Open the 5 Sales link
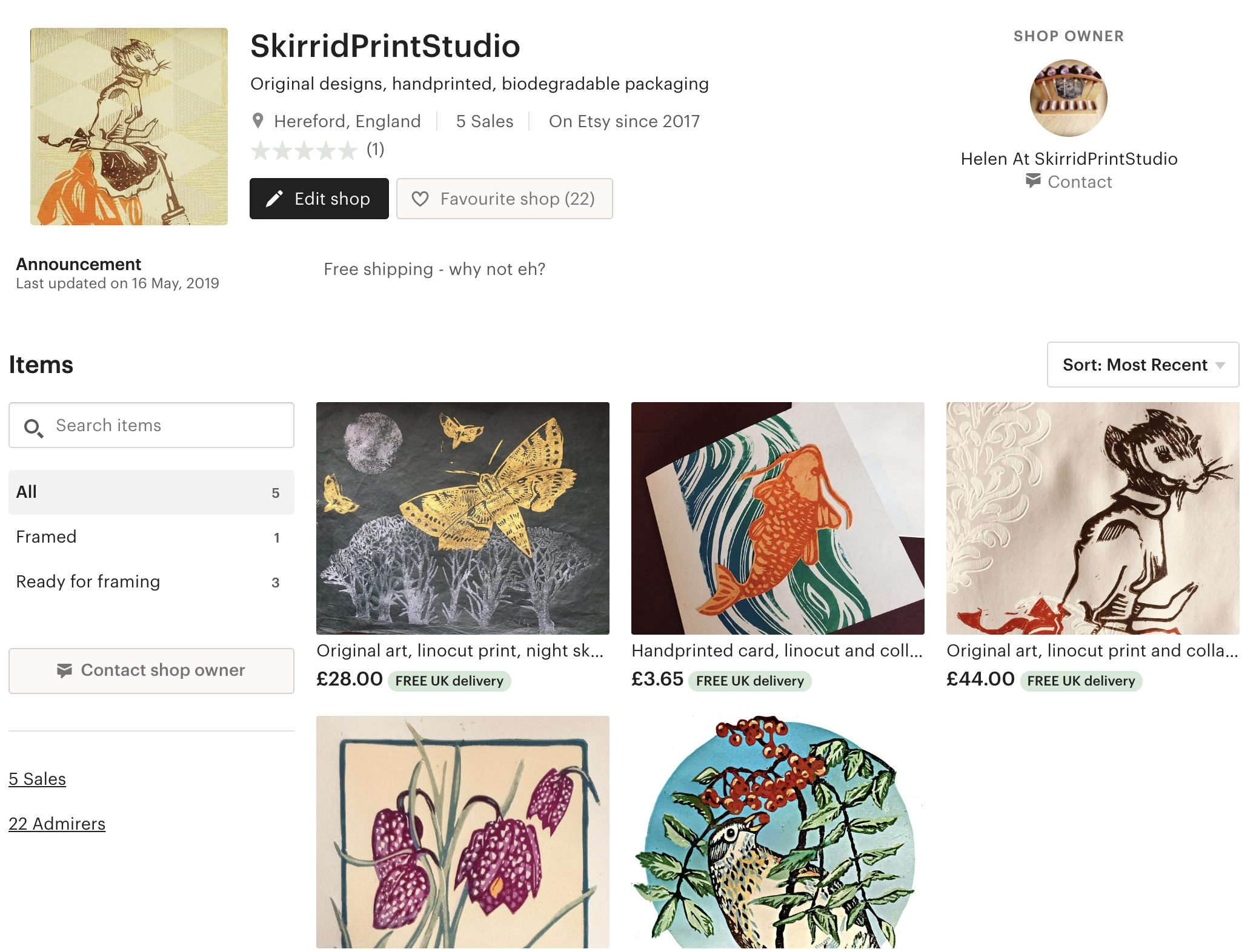Viewport: 1259px width, 952px height. click(37, 779)
